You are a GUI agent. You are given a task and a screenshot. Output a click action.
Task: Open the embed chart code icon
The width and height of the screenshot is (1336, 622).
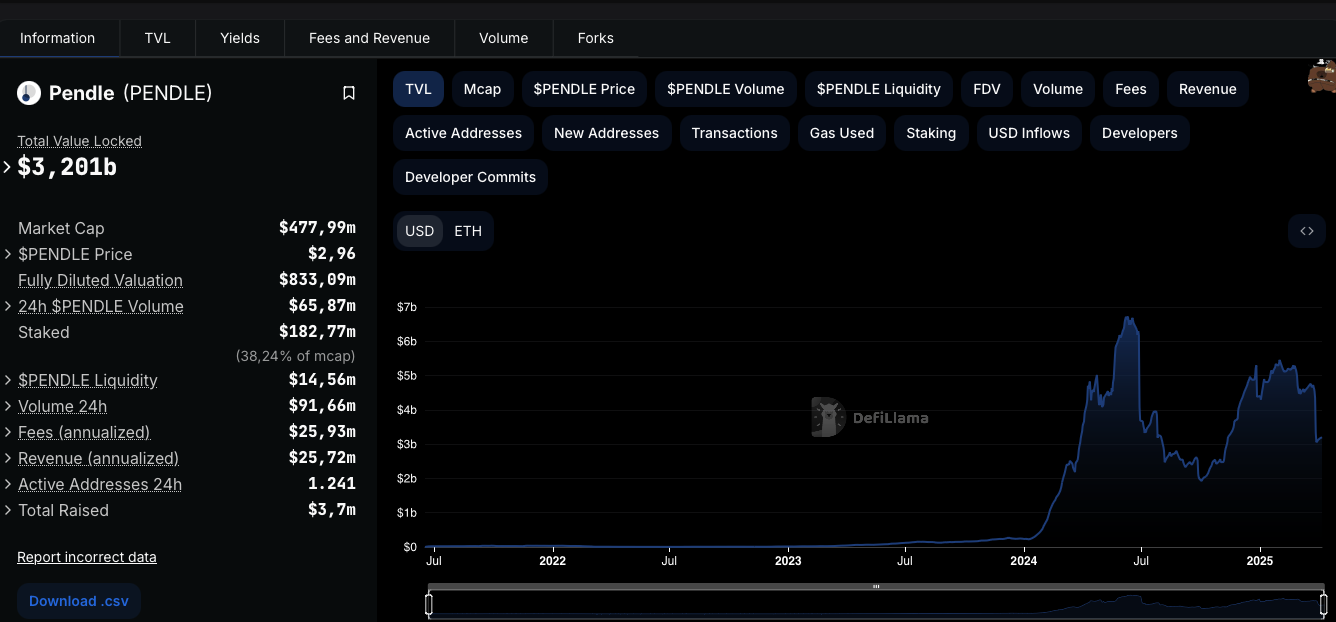click(1307, 231)
